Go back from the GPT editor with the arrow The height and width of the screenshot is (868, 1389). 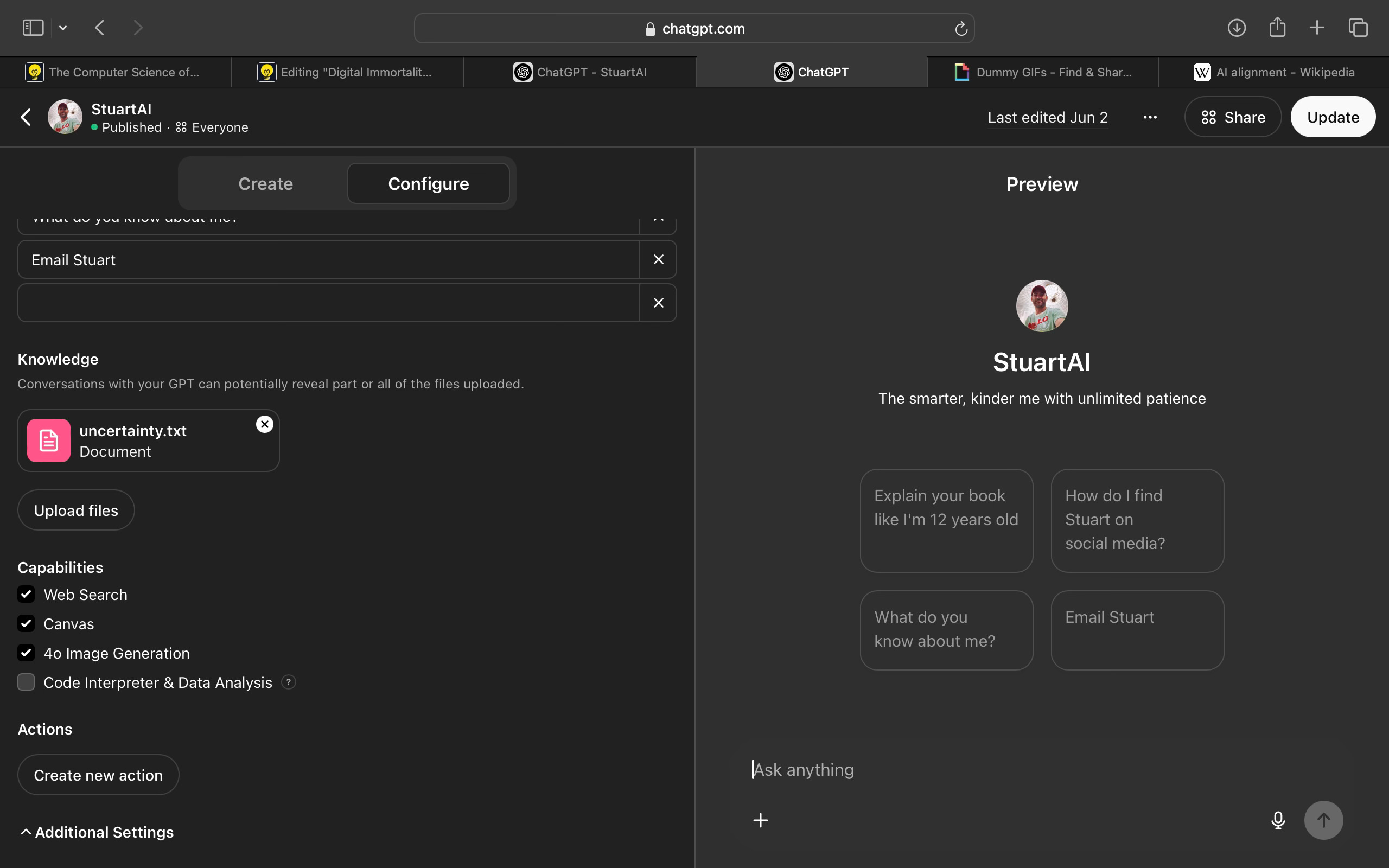[x=26, y=117]
